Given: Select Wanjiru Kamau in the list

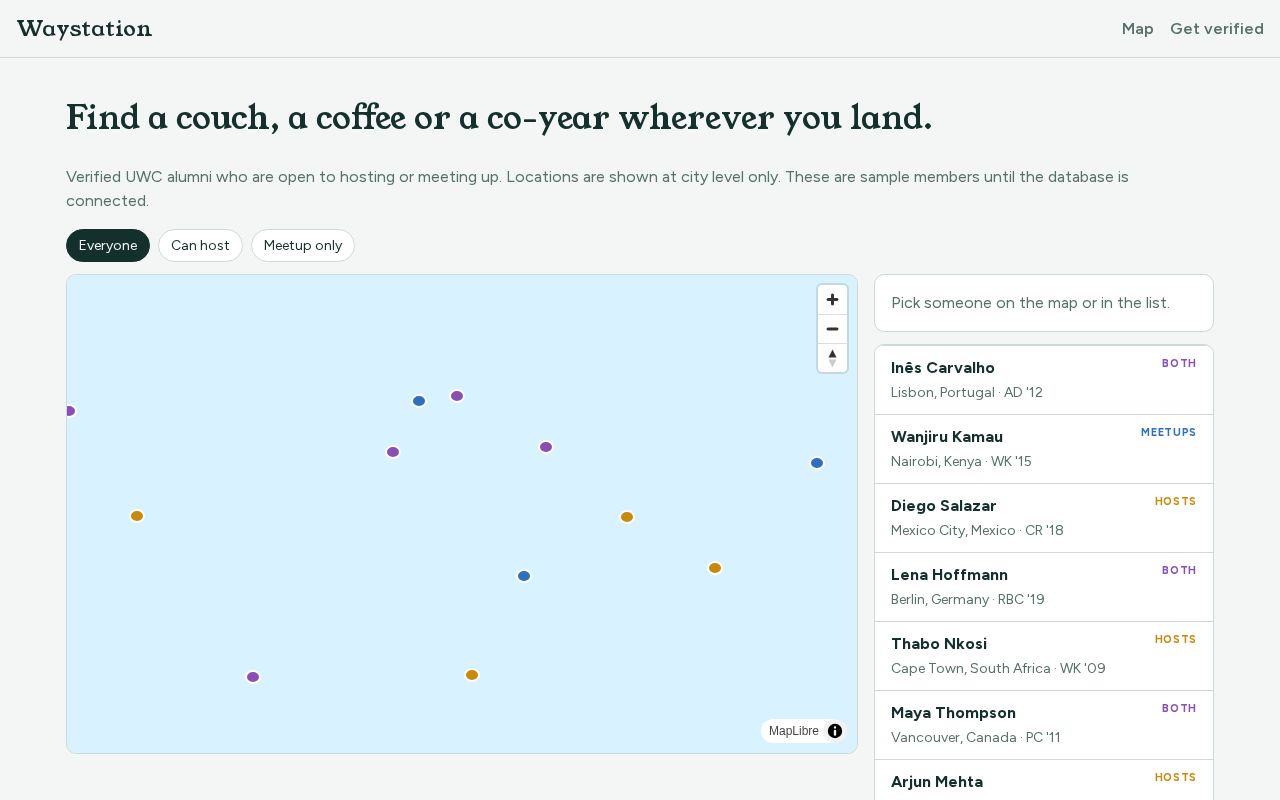Looking at the screenshot, I should (x=1044, y=449).
